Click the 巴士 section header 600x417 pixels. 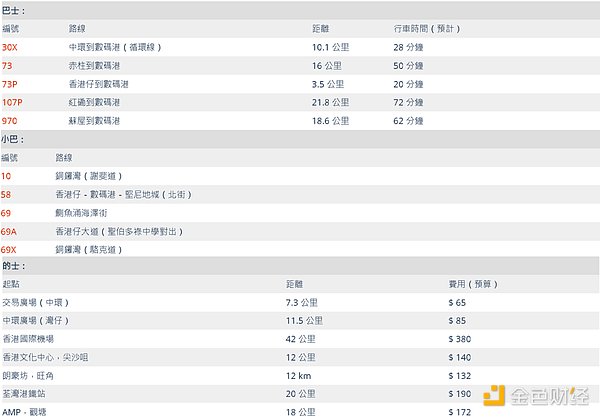(x=14, y=9)
